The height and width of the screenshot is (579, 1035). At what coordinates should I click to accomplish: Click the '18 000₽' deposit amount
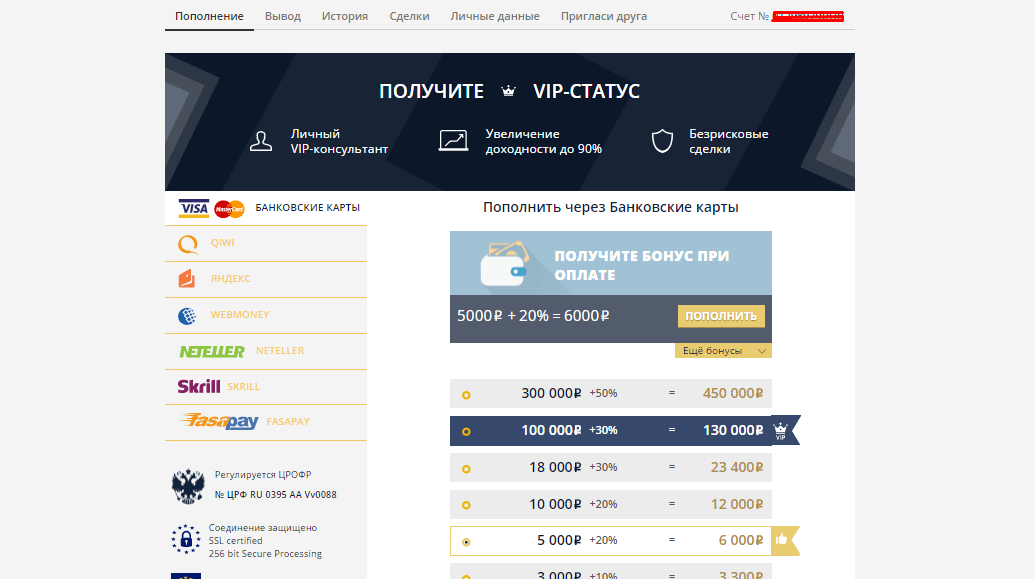click(x=555, y=467)
